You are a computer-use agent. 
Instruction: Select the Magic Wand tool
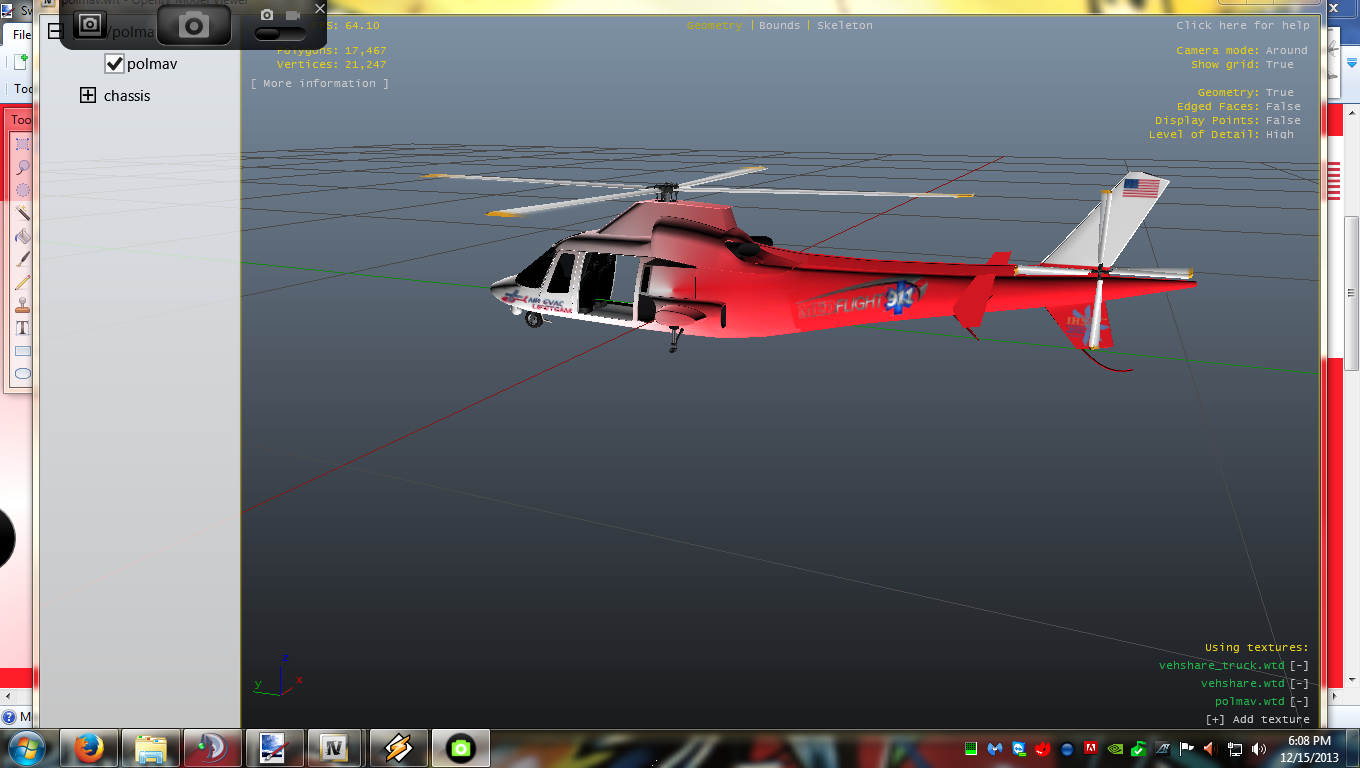[22, 213]
